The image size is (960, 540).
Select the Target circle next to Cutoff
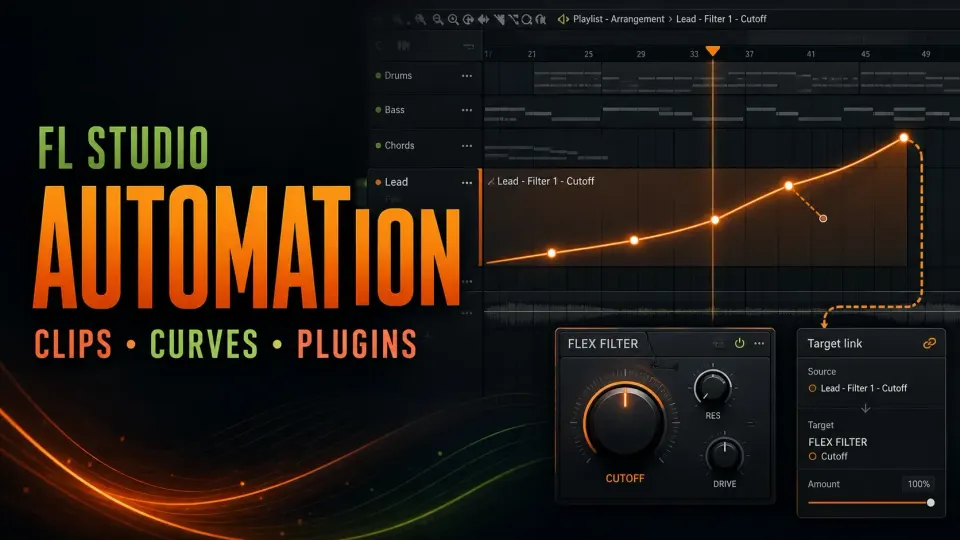coord(812,456)
